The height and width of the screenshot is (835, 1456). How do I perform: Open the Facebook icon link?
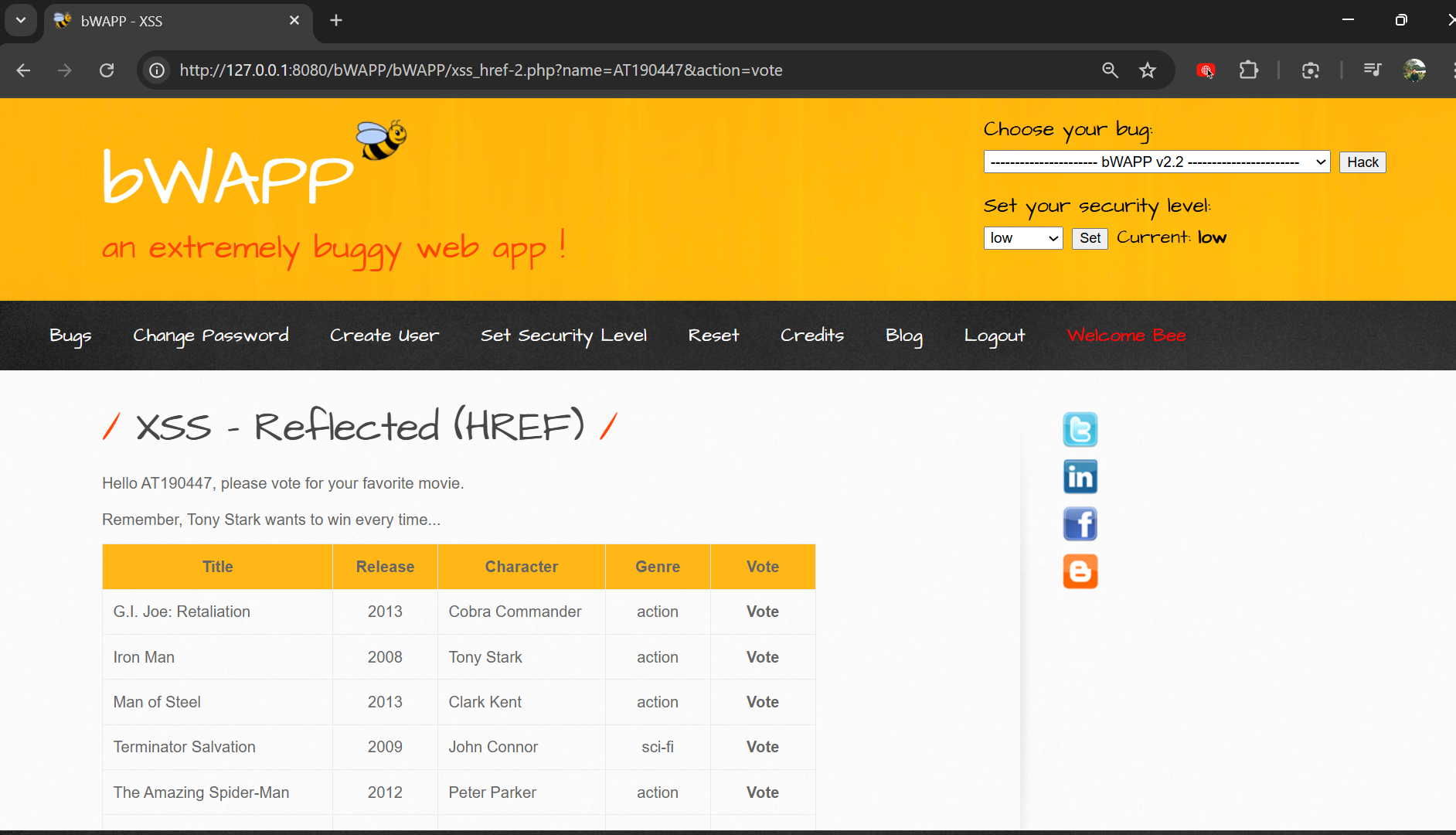click(x=1080, y=524)
